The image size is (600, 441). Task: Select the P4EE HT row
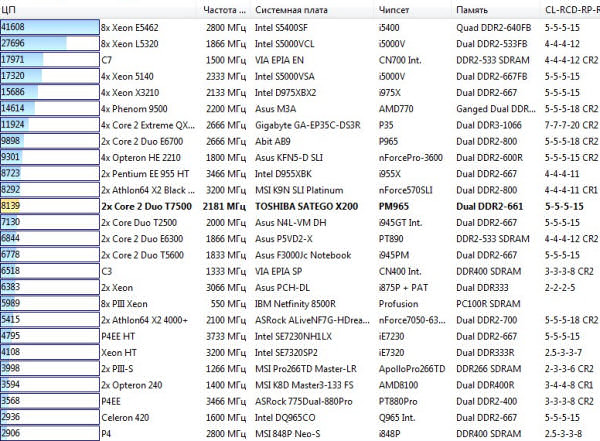pyautogui.click(x=300, y=336)
